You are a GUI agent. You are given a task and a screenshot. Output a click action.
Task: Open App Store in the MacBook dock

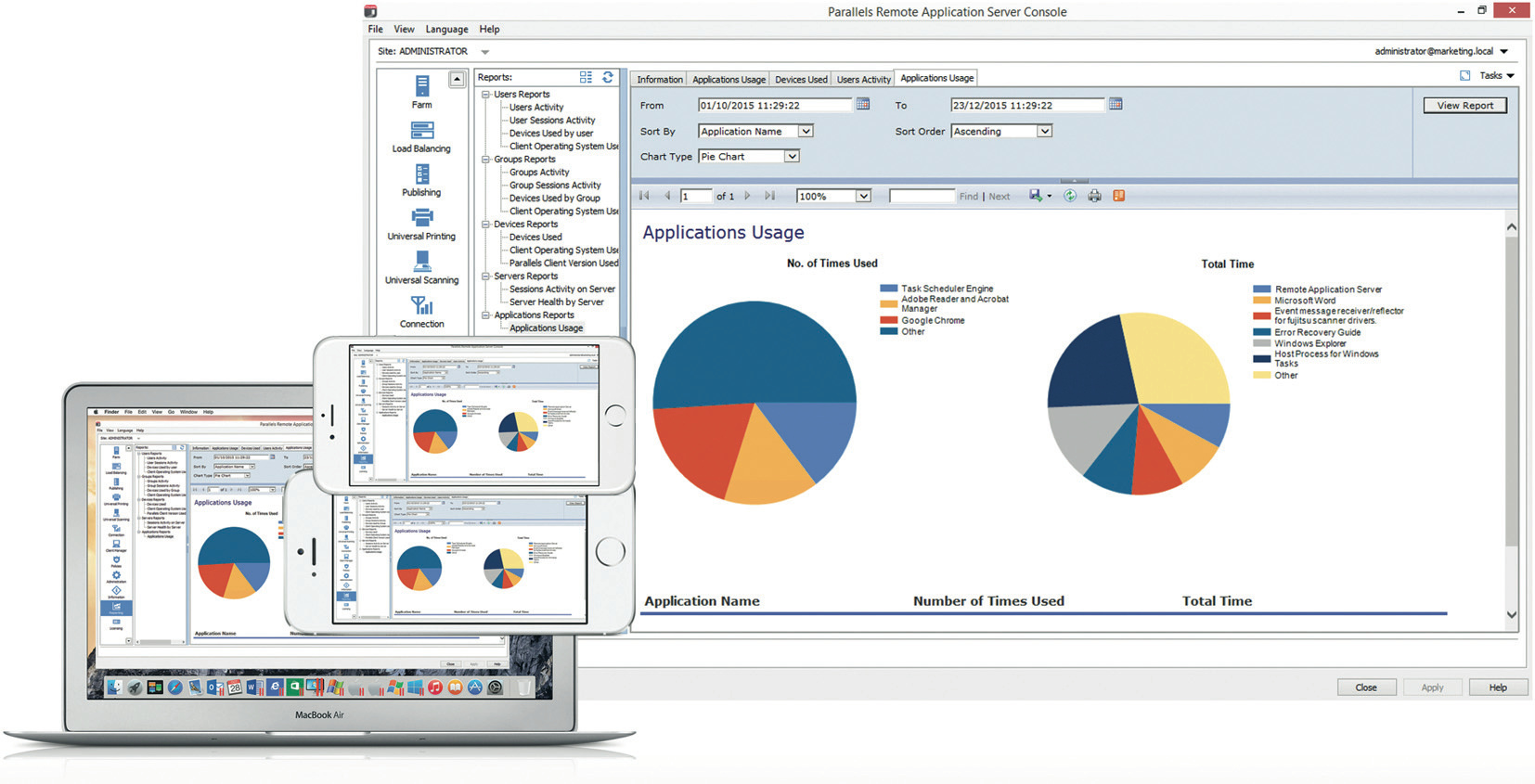click(x=475, y=688)
